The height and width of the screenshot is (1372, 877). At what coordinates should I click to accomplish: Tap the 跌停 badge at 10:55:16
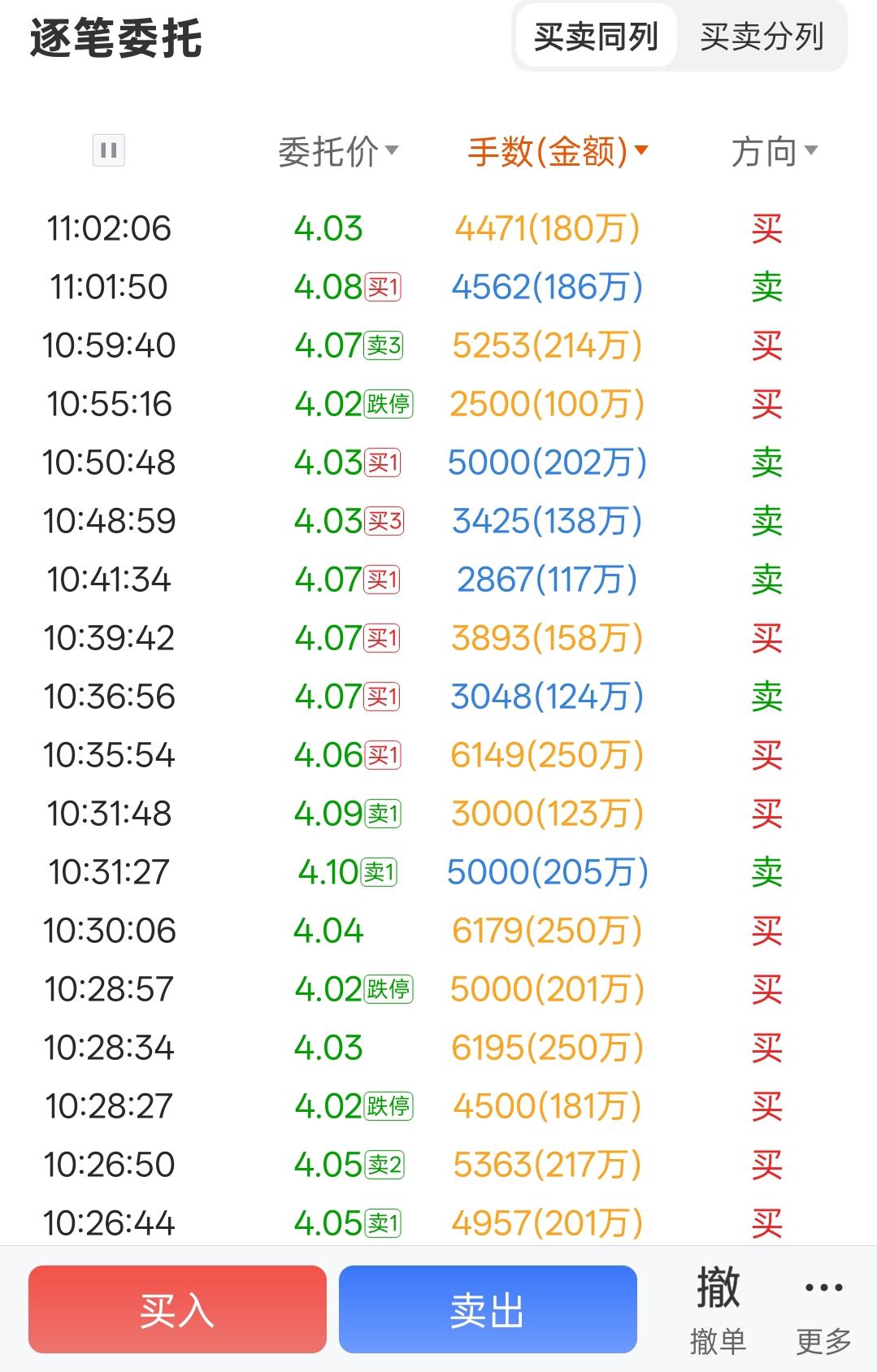click(x=389, y=404)
